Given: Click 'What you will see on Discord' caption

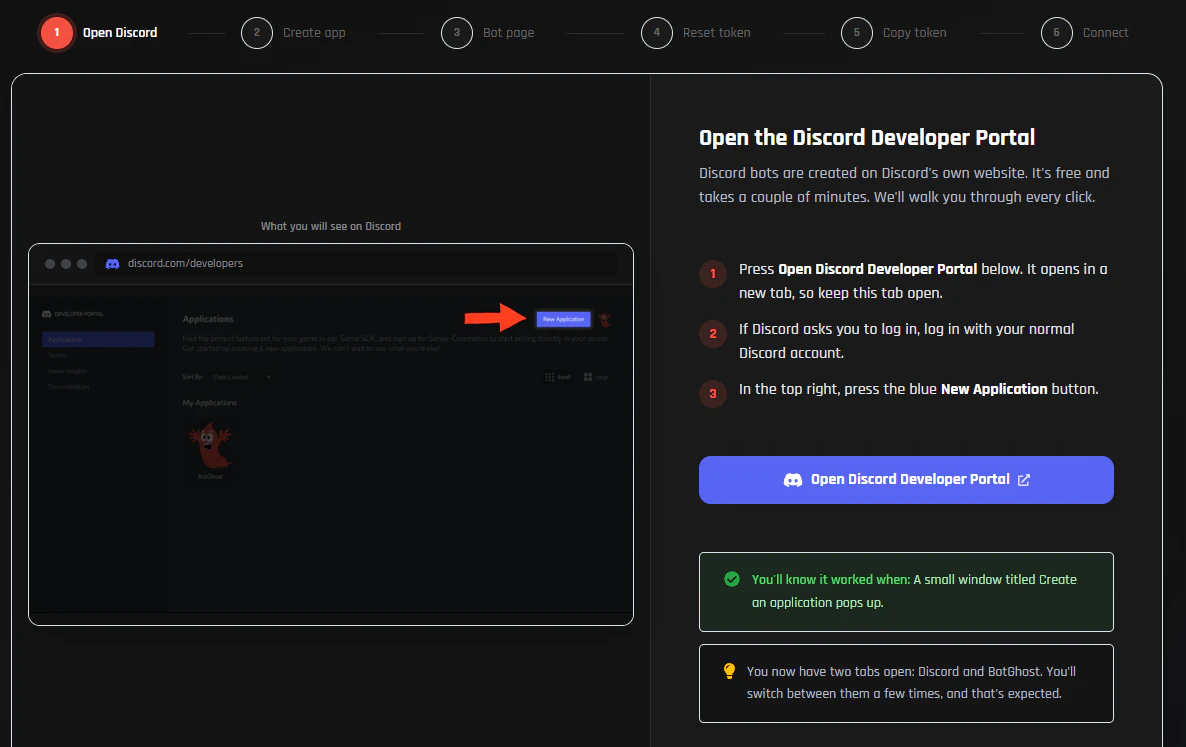Looking at the screenshot, I should coord(331,226).
